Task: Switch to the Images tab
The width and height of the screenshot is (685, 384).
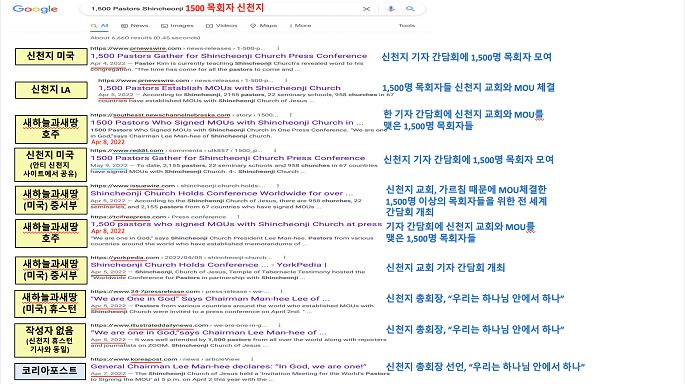Action: click(177, 26)
